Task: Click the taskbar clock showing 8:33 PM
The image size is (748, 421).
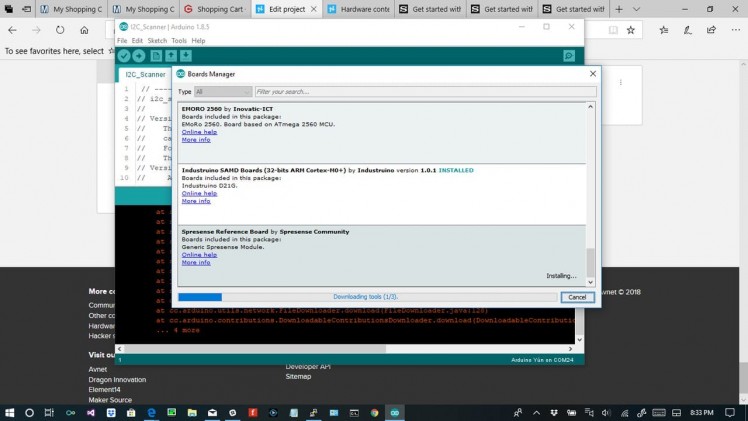Action: 702,413
